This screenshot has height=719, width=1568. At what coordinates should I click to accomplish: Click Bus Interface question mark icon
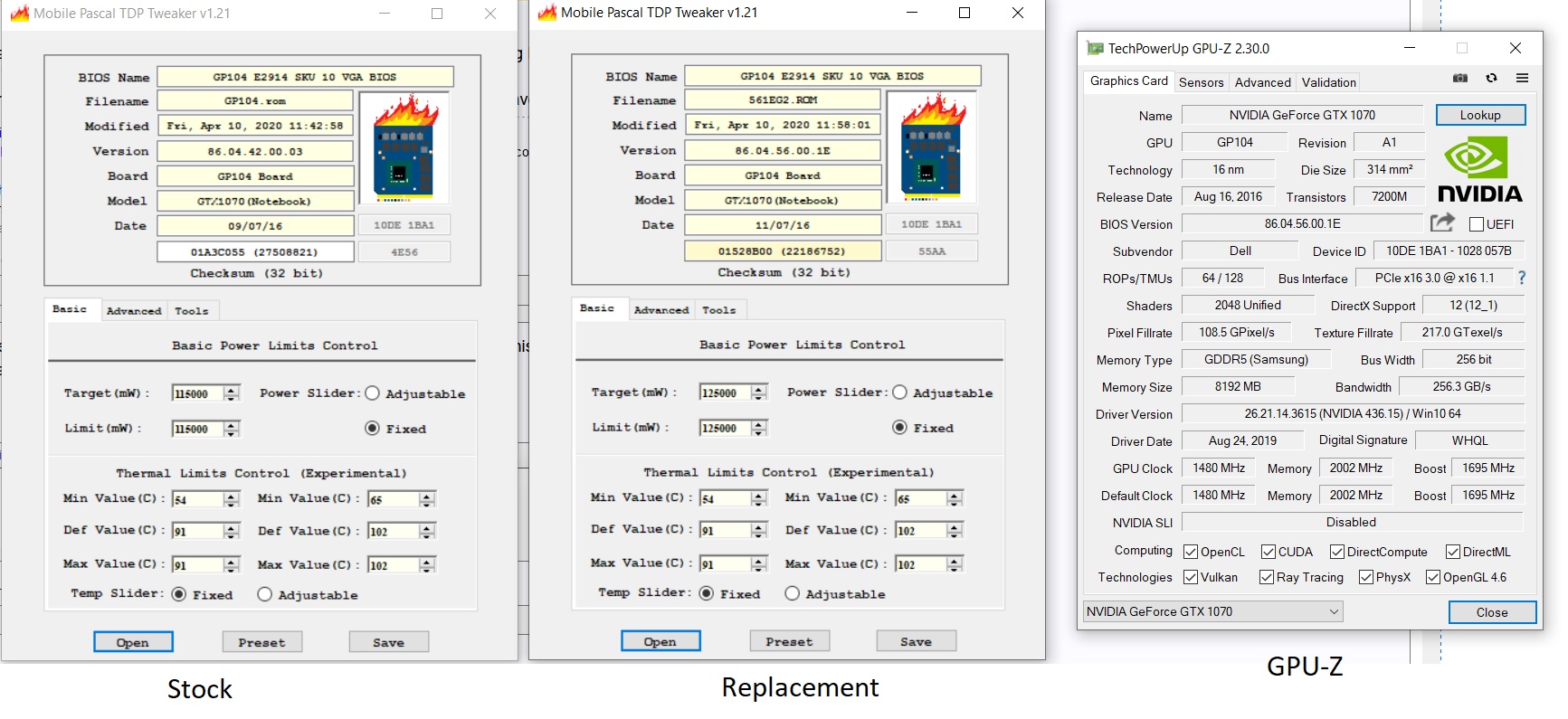(x=1521, y=278)
